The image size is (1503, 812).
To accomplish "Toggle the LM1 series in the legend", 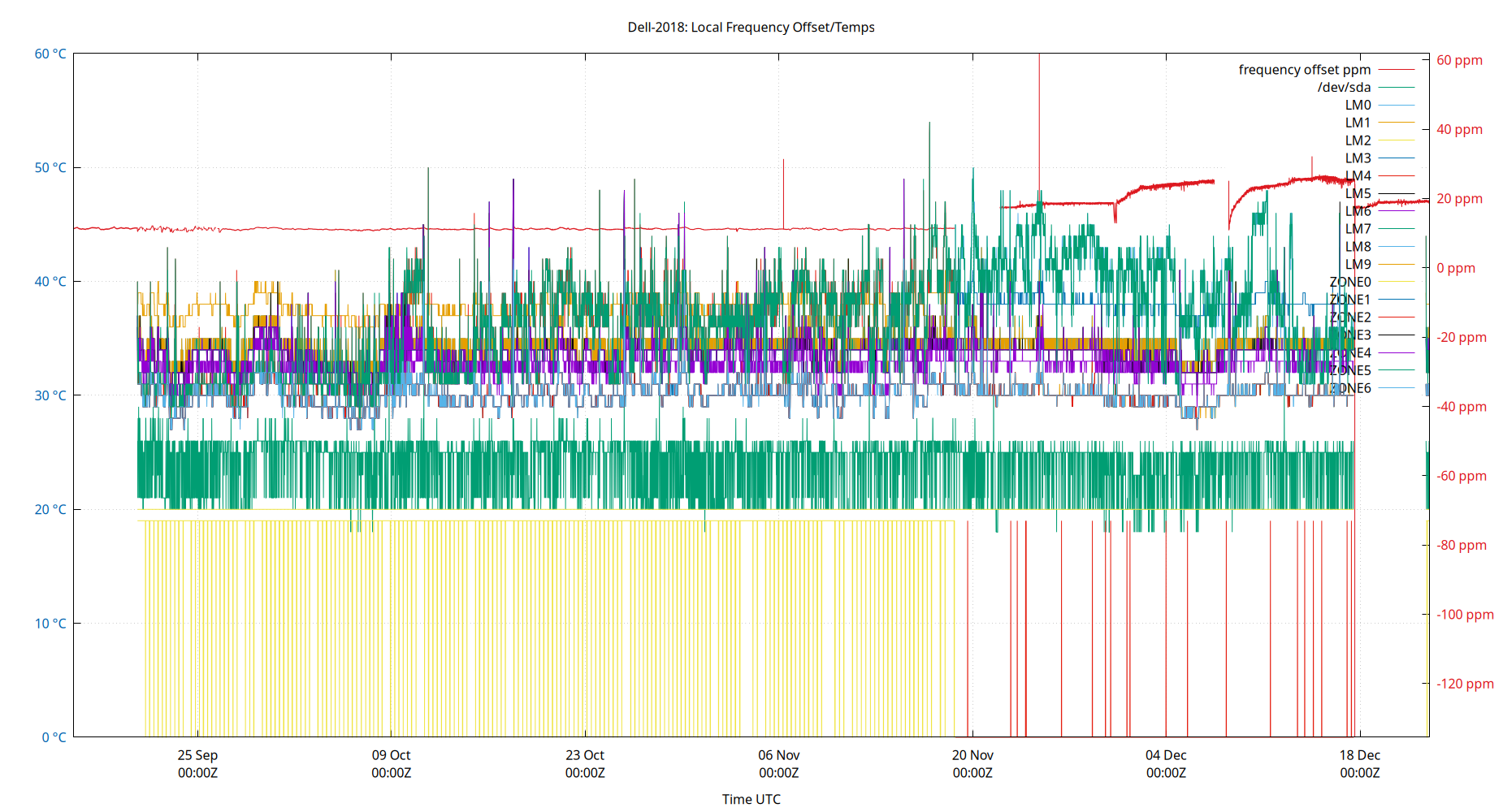I will (x=1397, y=123).
